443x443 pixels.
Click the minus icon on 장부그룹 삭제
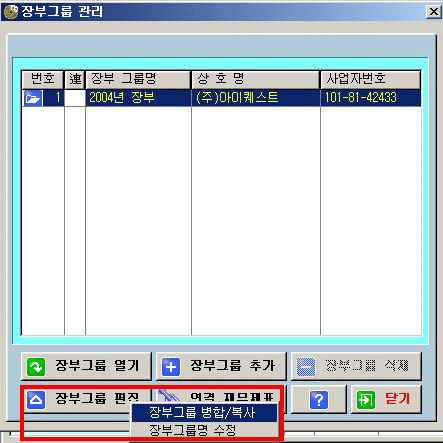pos(306,367)
